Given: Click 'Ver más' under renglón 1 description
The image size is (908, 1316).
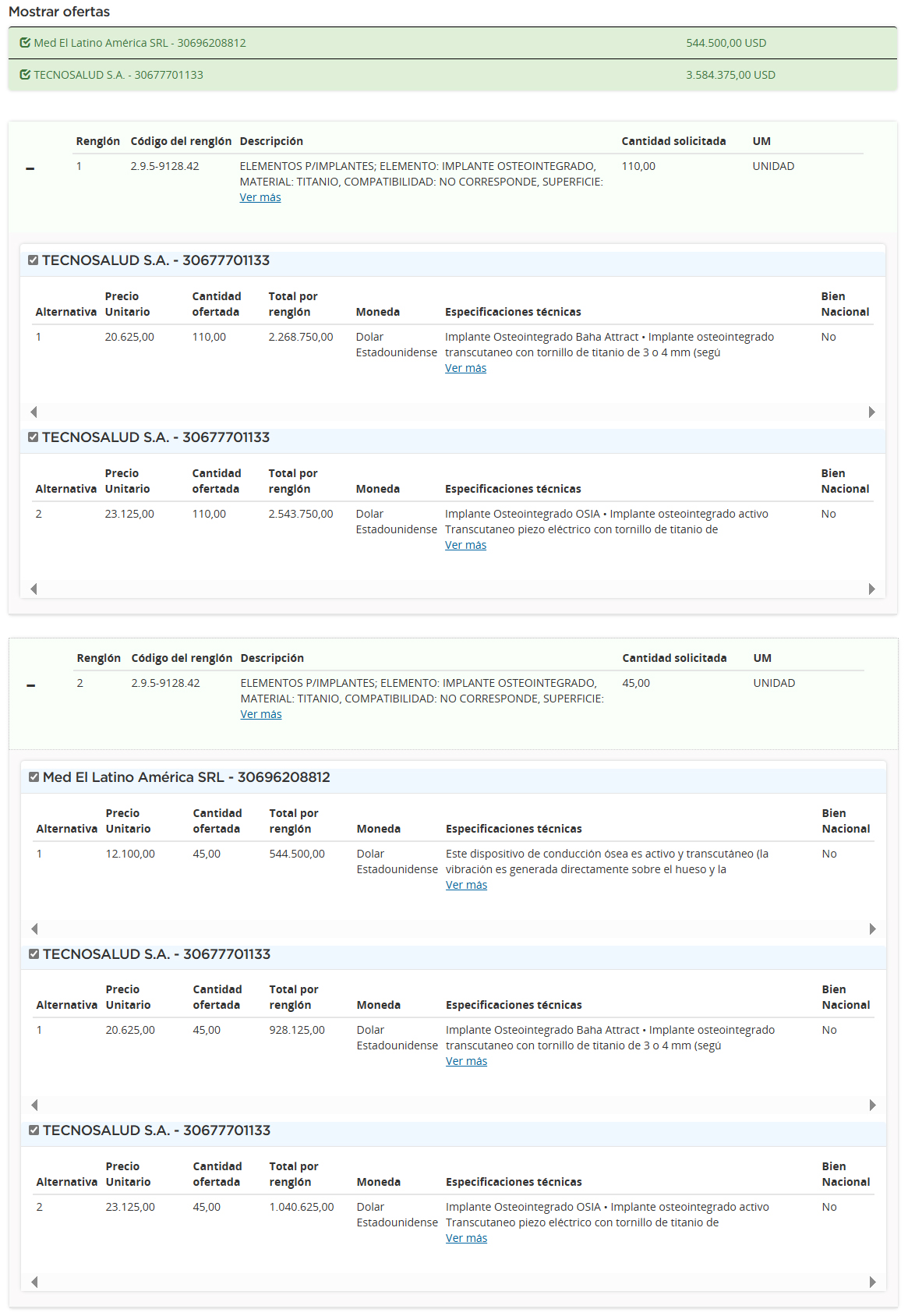Looking at the screenshot, I should point(260,197).
